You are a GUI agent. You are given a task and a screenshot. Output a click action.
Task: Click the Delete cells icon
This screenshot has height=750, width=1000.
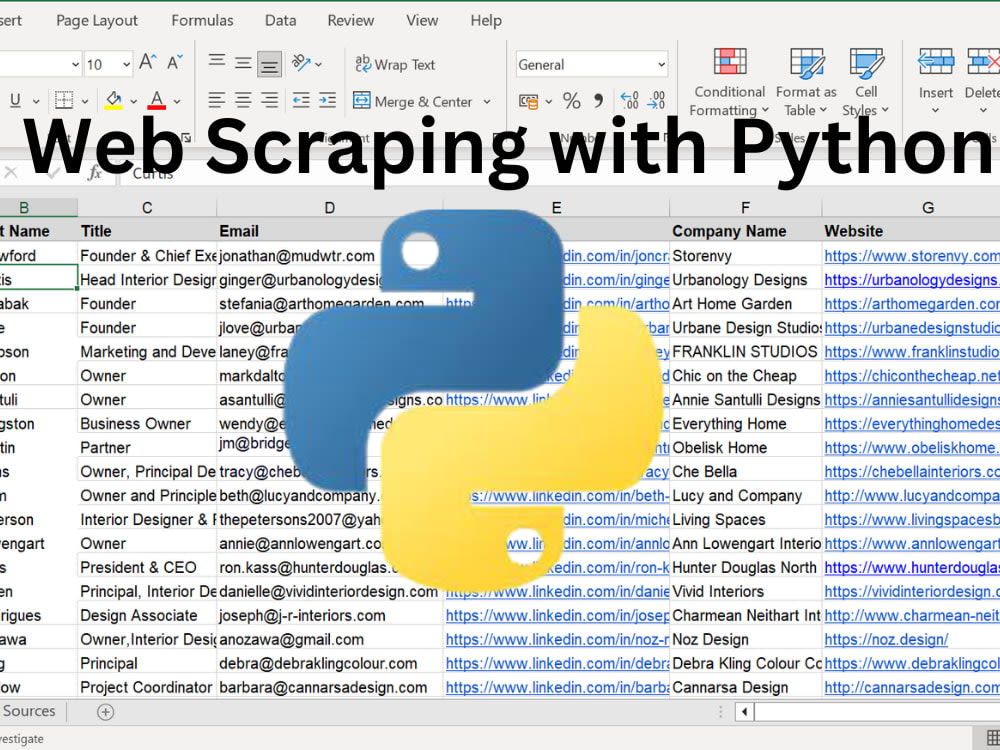point(983,62)
